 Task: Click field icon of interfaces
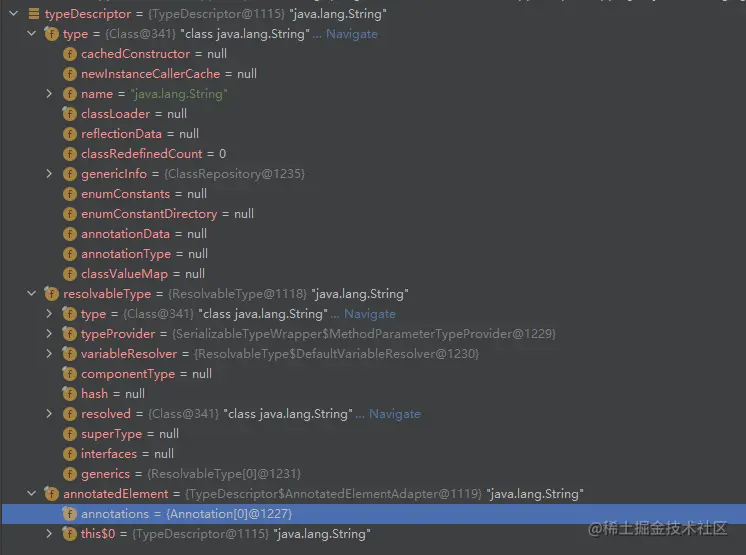[69, 453]
